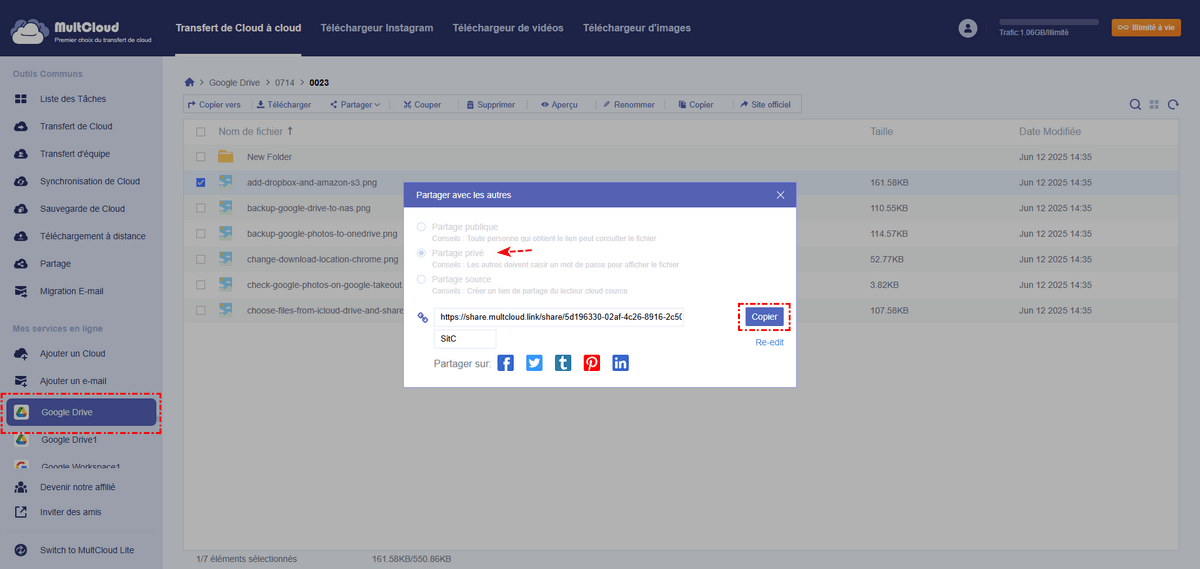Select Partage publique radio button

pos(421,227)
